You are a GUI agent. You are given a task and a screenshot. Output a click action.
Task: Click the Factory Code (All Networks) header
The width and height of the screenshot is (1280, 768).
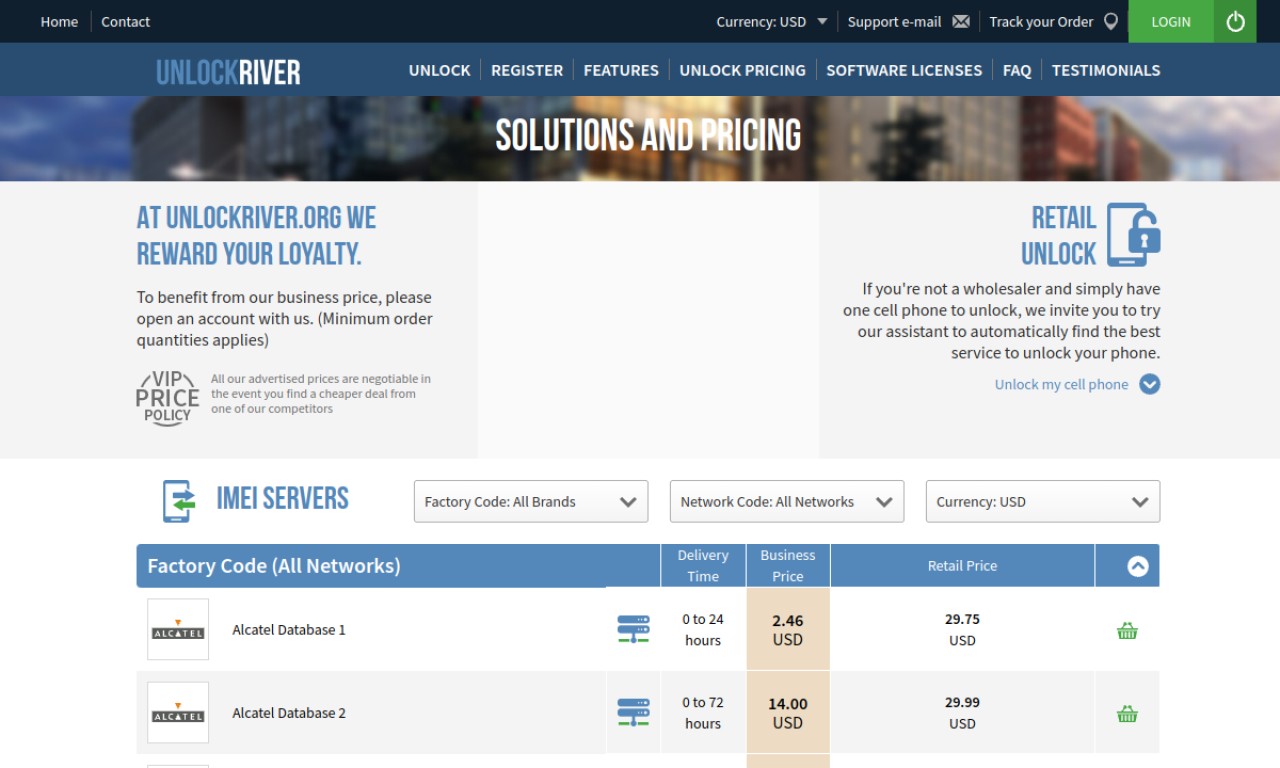pyautogui.click(x=274, y=566)
